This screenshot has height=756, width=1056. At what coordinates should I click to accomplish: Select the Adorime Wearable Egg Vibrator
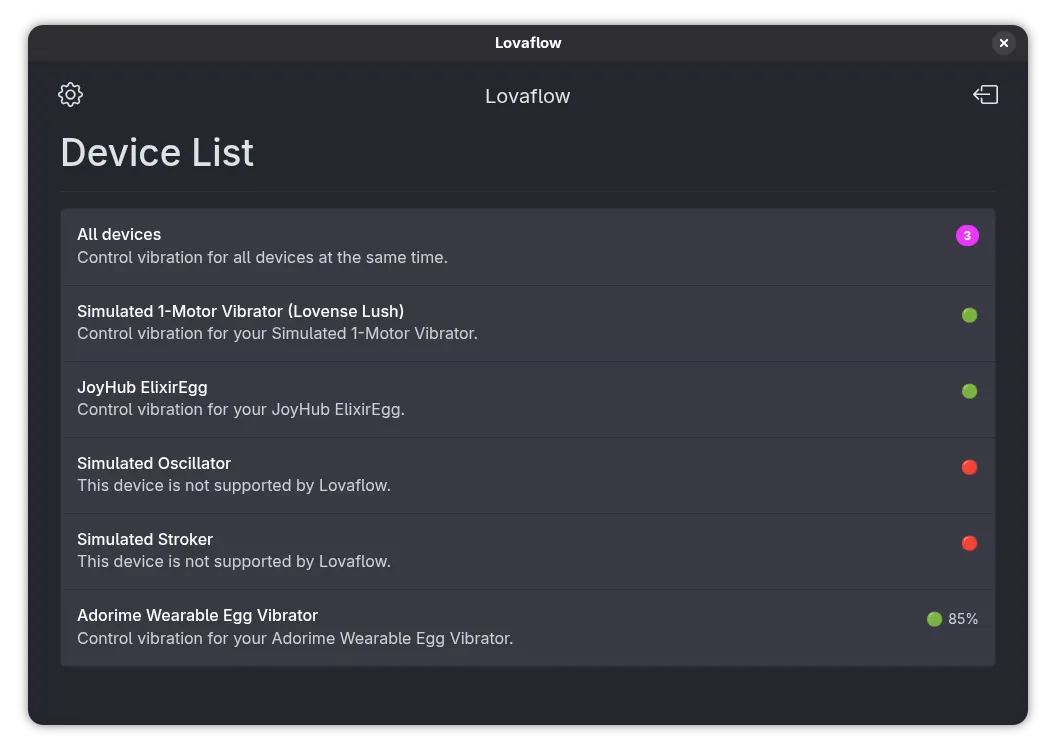[527, 627]
